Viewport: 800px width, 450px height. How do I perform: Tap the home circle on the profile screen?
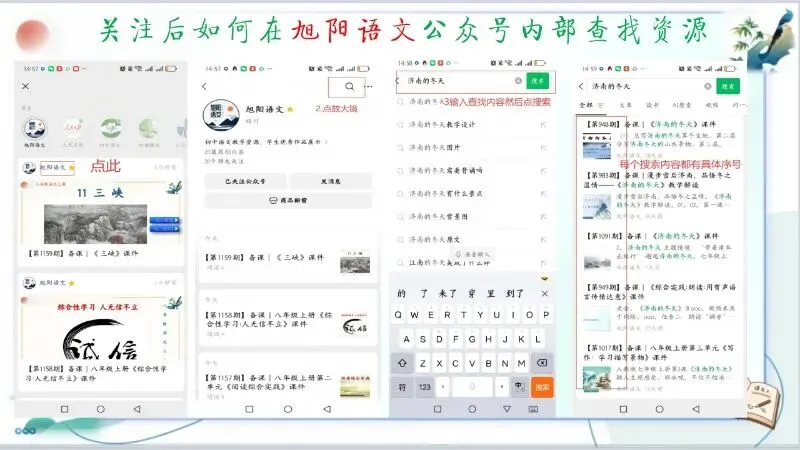pyautogui.click(x=288, y=409)
